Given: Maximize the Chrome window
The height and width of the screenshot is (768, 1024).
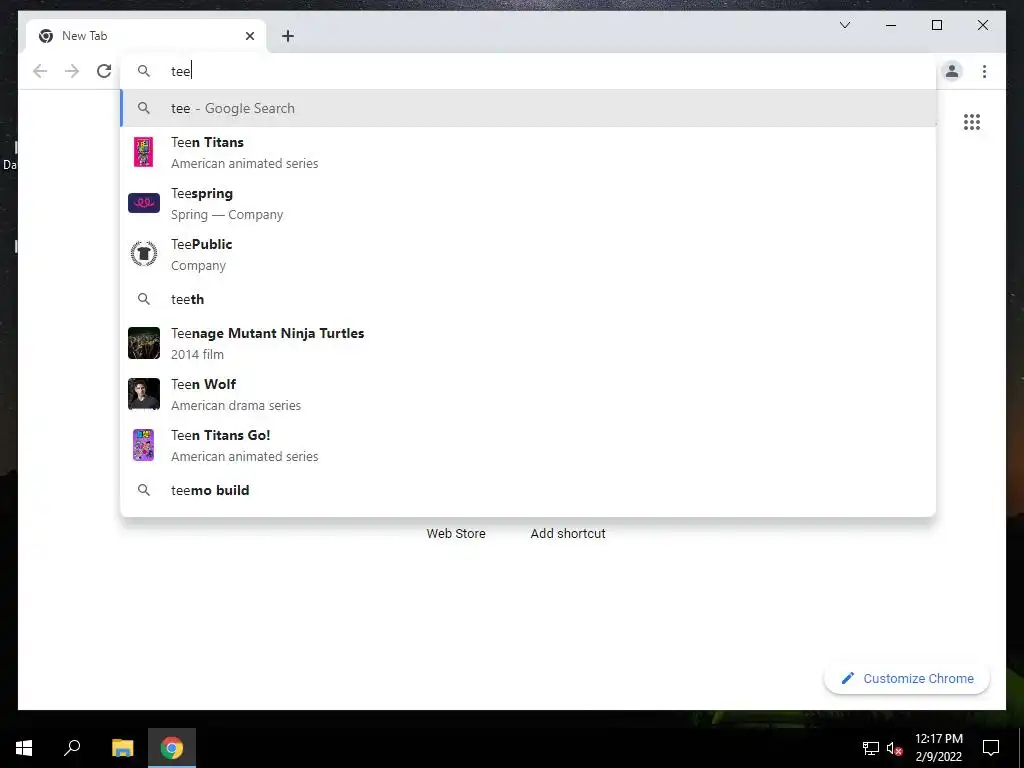Looking at the screenshot, I should tap(936, 25).
